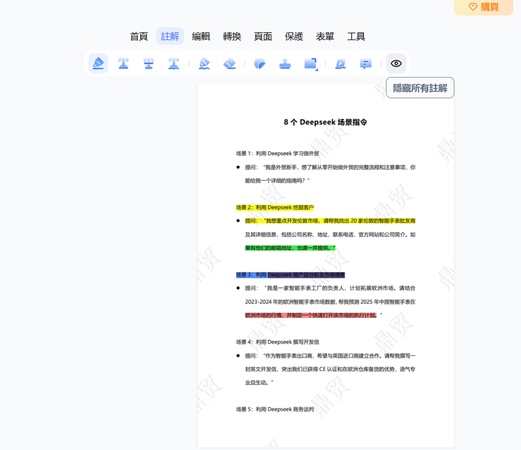Open the signature pen tool
Screen dimensions: 521x450
click(341, 63)
